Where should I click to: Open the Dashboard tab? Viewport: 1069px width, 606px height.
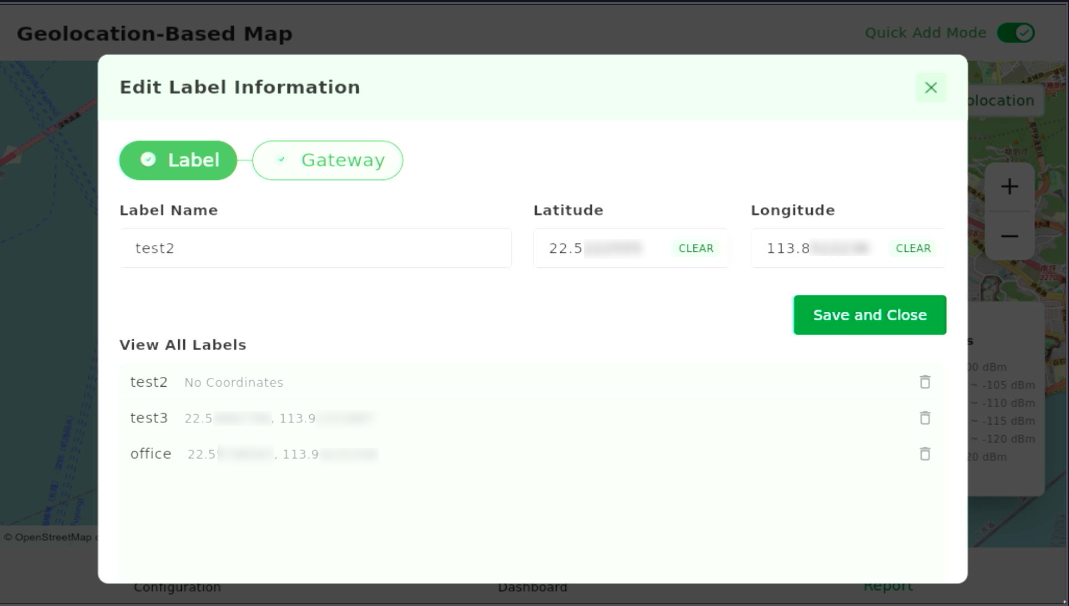(x=533, y=587)
